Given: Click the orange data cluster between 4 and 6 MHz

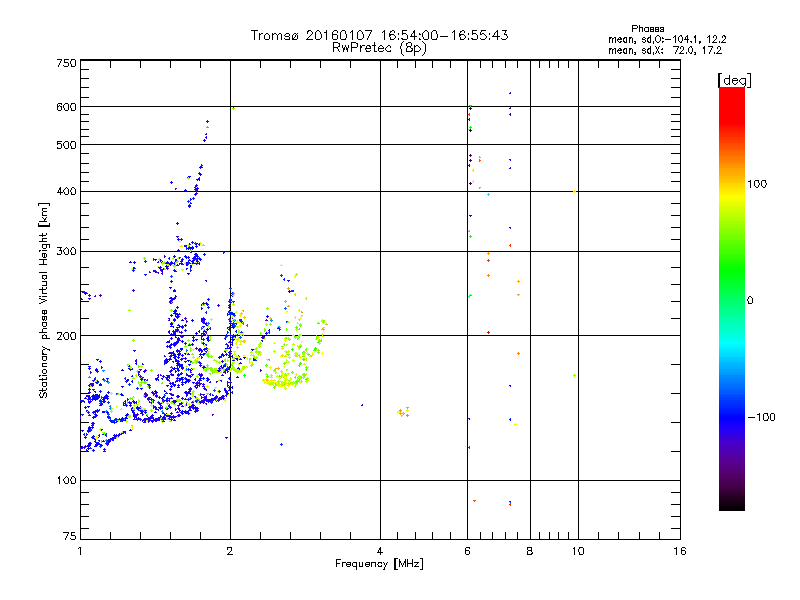Looking at the screenshot, I should coord(403,412).
